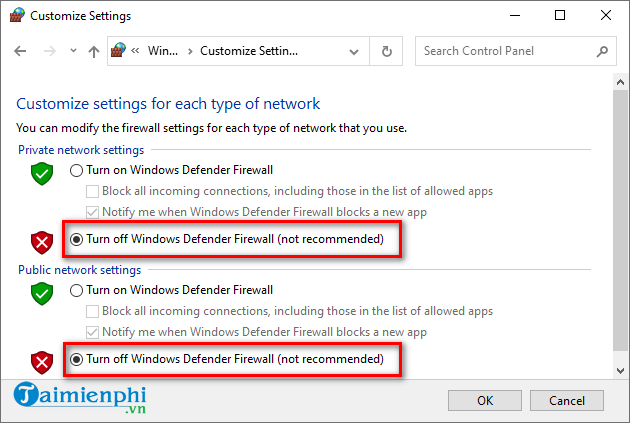Select Turn on Windows Defender Firewall for public network

click(76, 290)
